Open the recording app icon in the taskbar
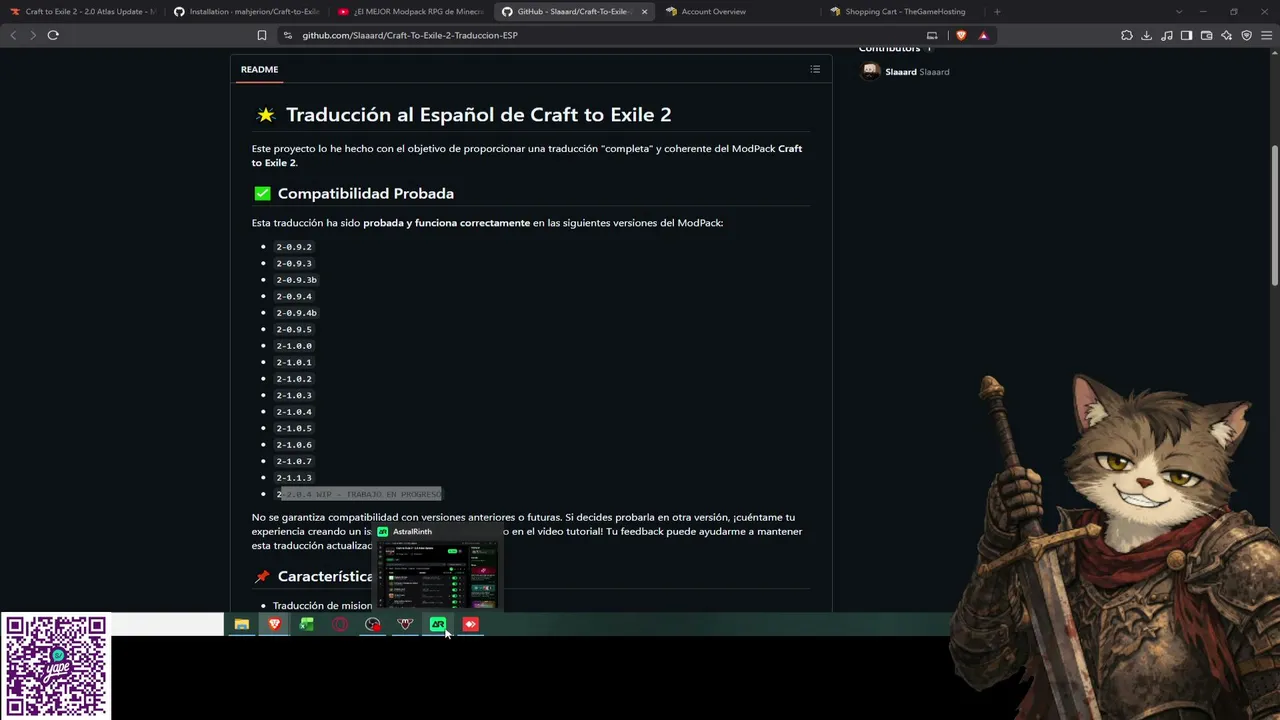 click(373, 624)
